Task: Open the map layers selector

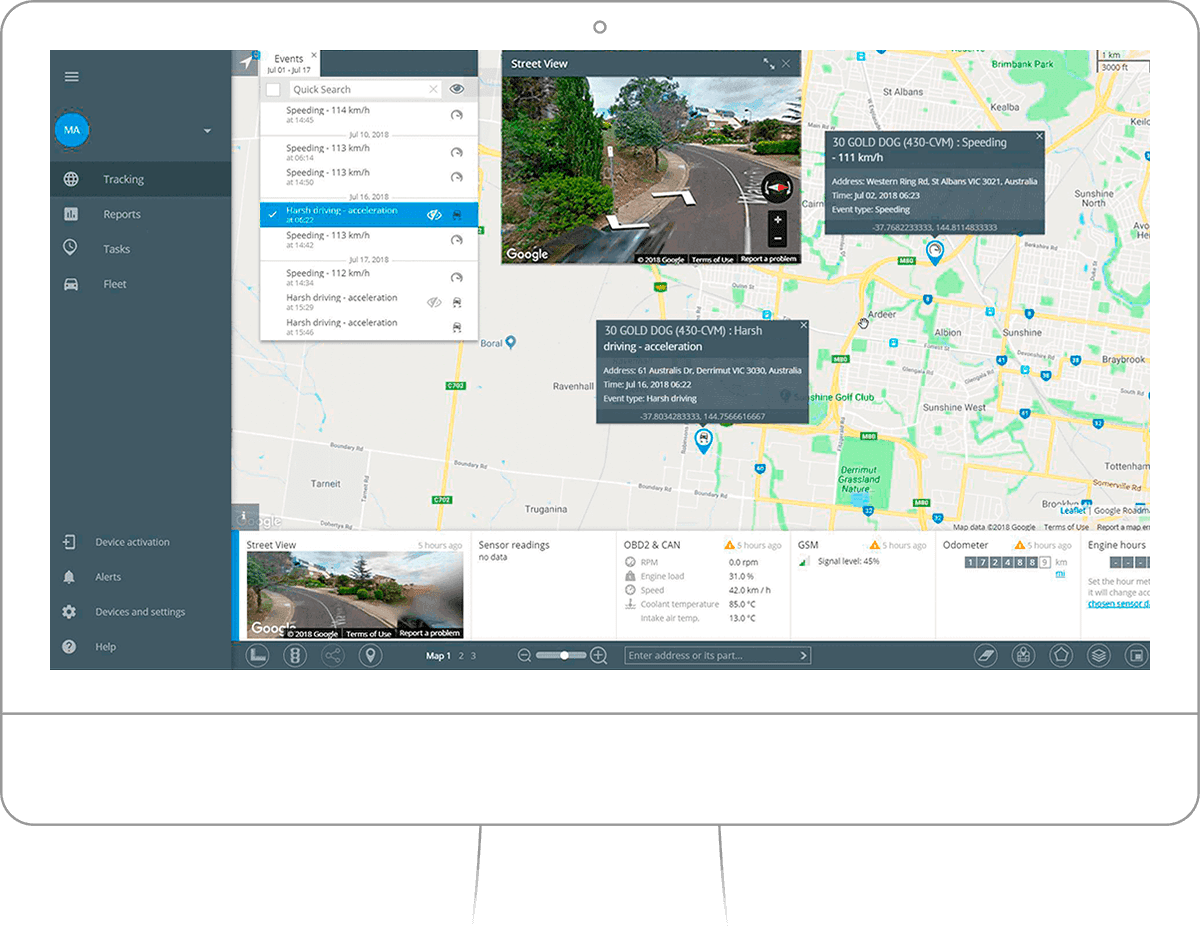Action: coord(1098,656)
